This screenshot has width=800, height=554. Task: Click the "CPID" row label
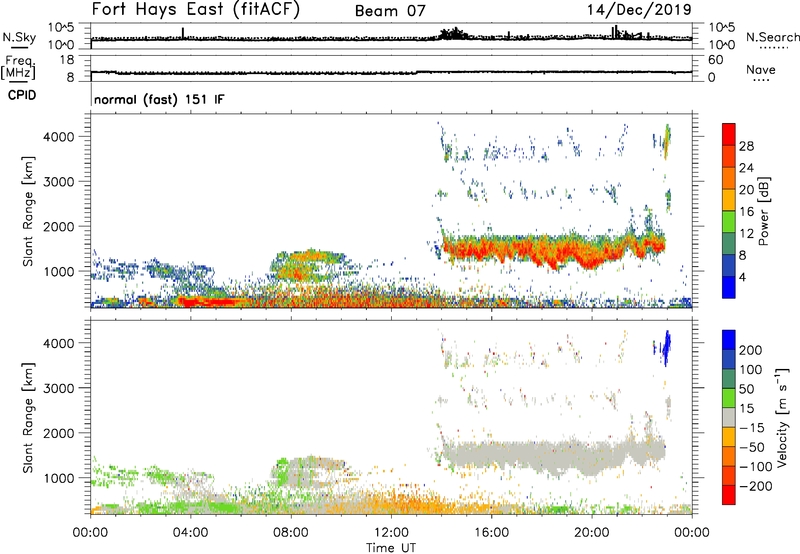(22, 95)
